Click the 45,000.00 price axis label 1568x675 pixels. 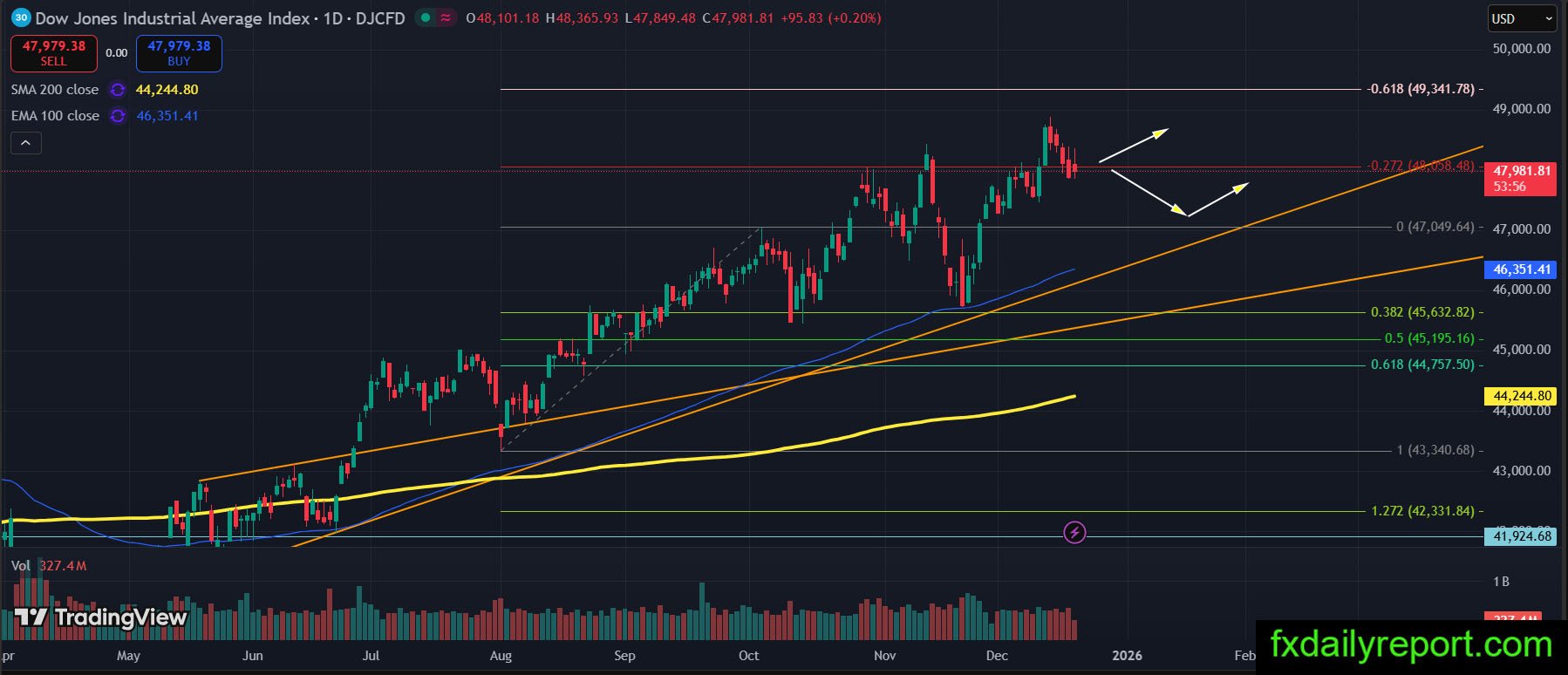click(1522, 350)
